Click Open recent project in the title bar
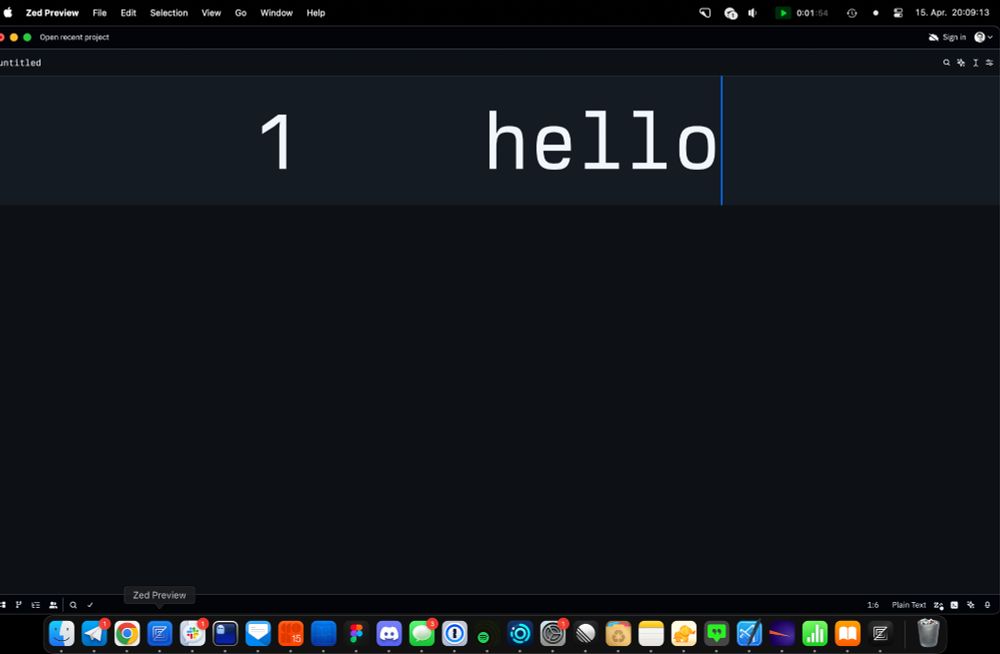 click(x=74, y=37)
